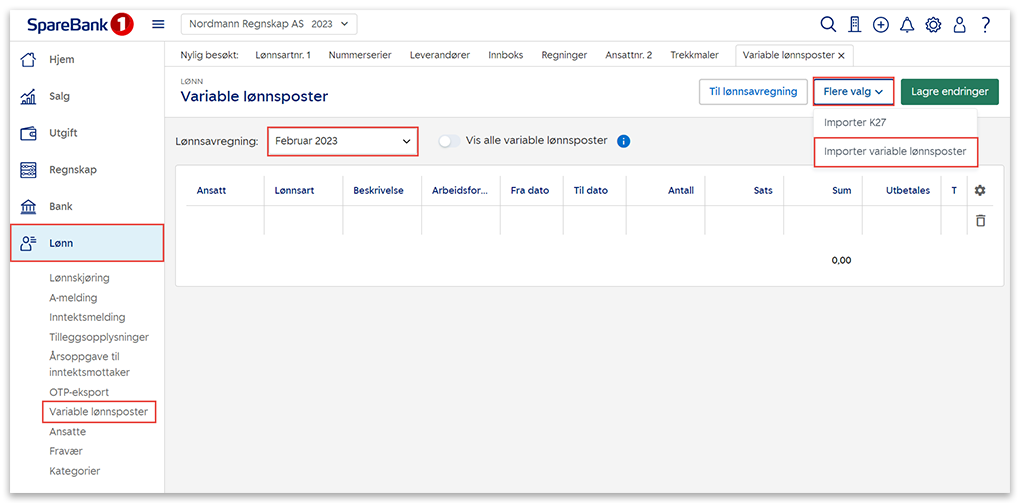This screenshot has height=503, width=1020.
Task: Toggle Vis alle variable lønnsposter switch
Action: pyautogui.click(x=450, y=141)
